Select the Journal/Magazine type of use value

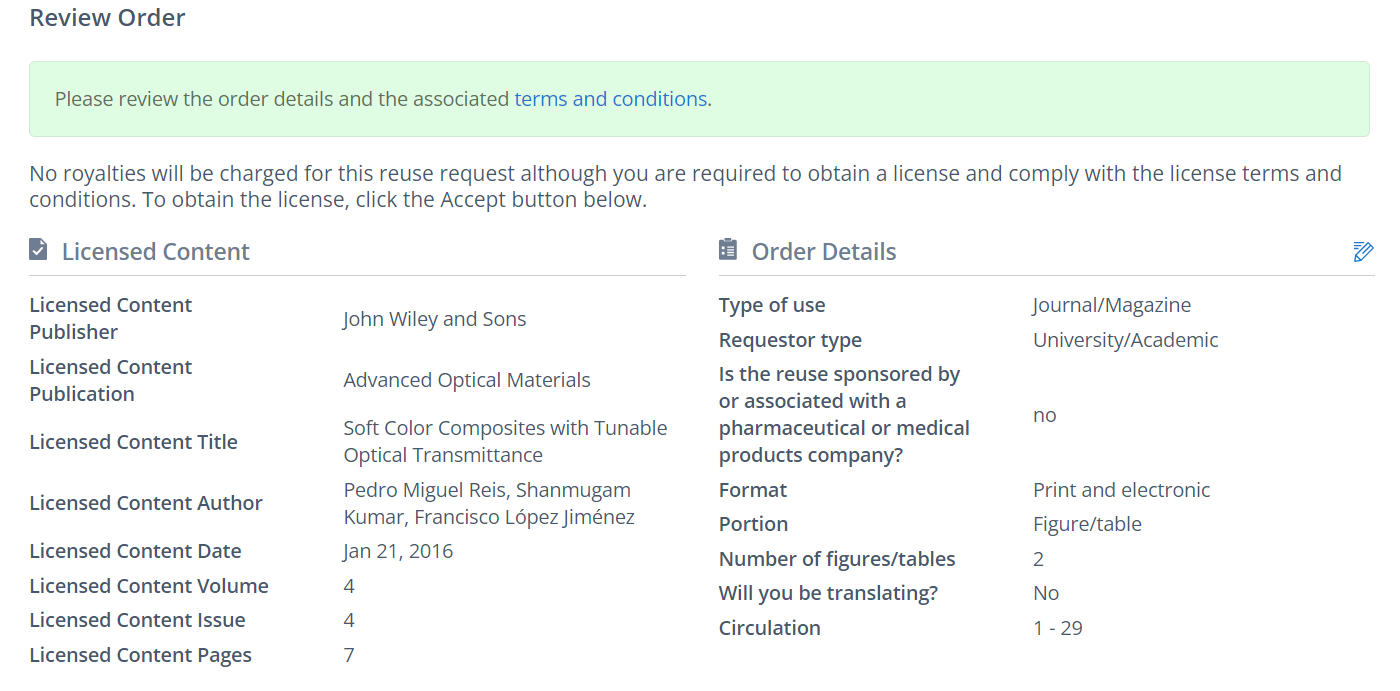(1111, 305)
